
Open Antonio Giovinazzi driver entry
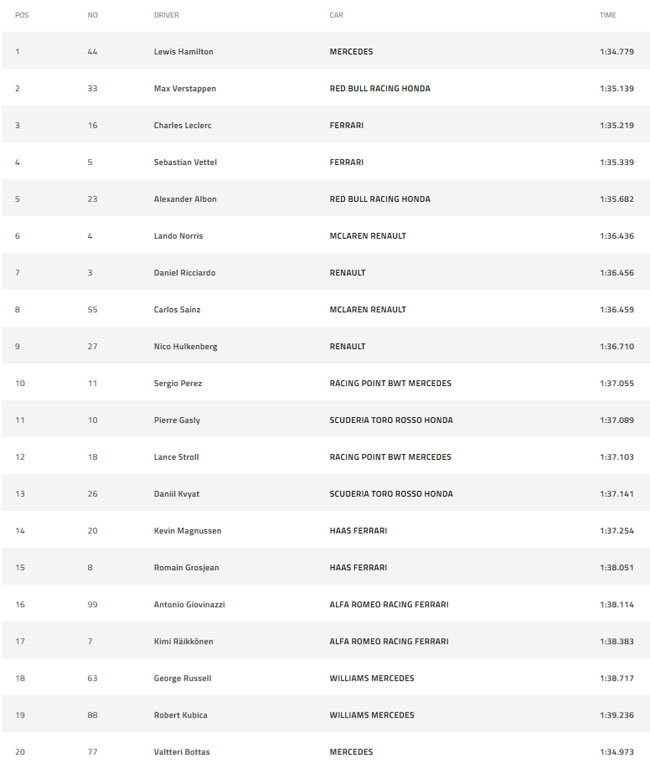[189, 604]
